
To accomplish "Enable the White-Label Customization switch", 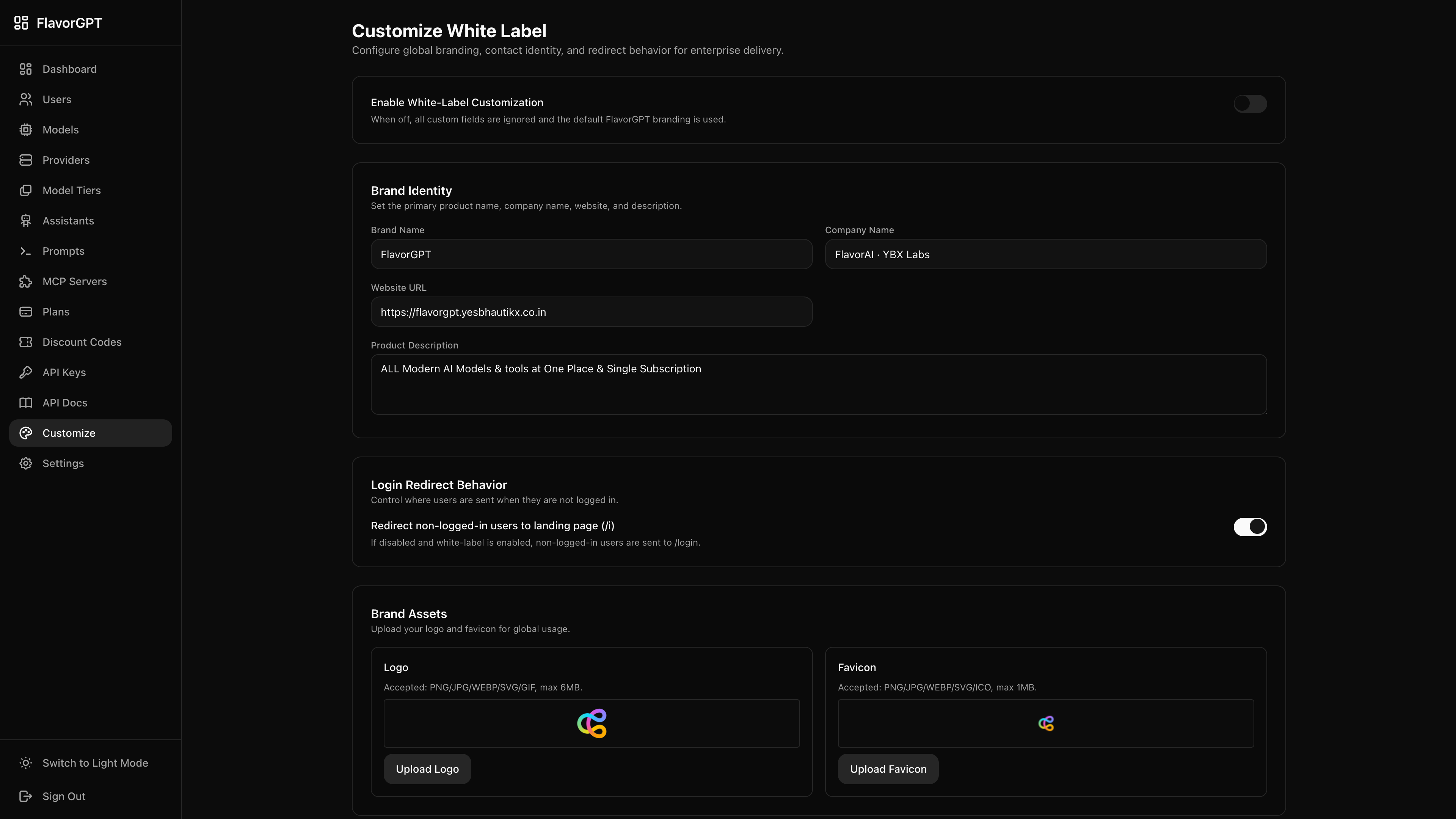I will (1250, 104).
